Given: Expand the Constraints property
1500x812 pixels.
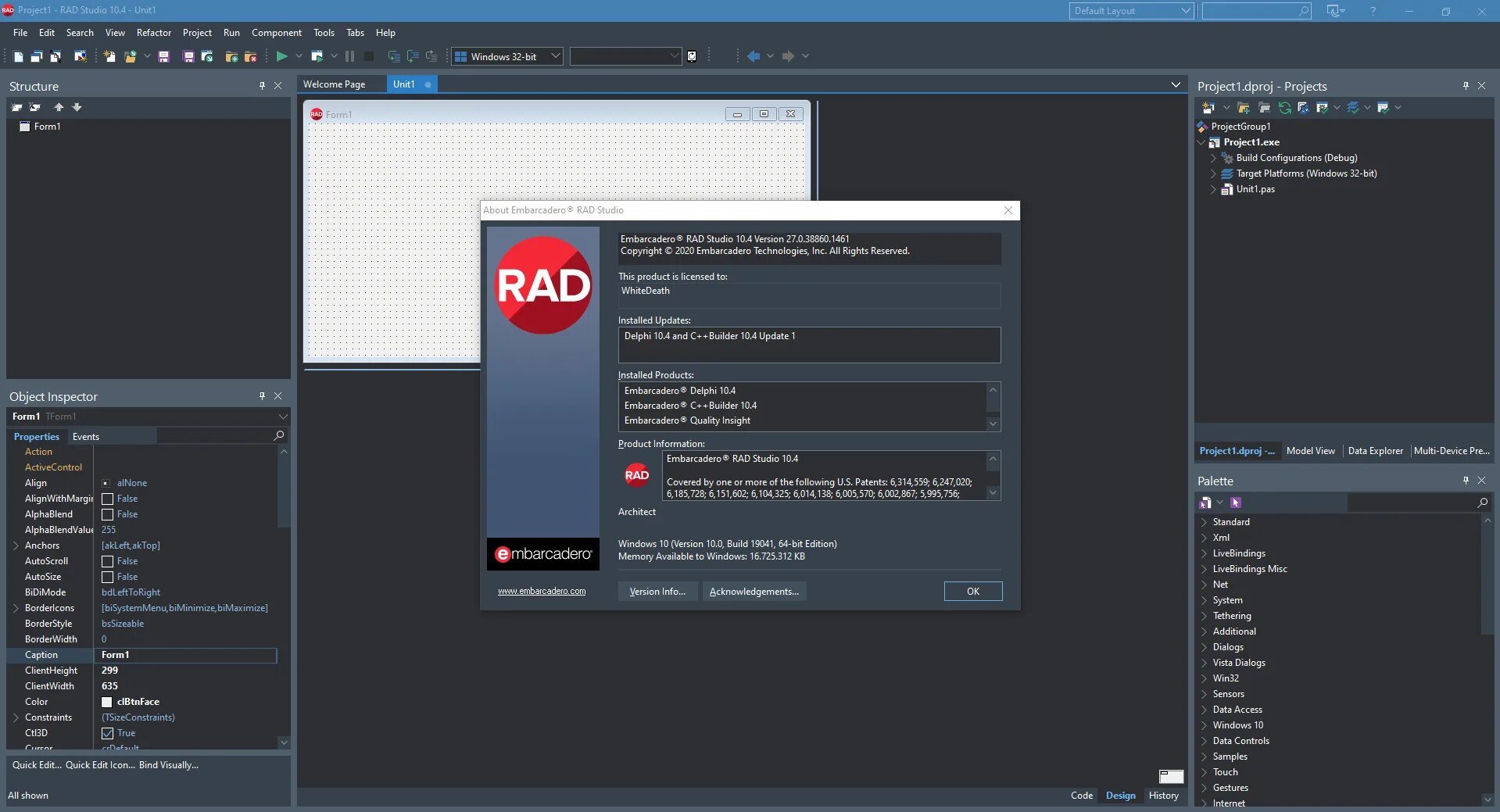Looking at the screenshot, I should tap(16, 717).
